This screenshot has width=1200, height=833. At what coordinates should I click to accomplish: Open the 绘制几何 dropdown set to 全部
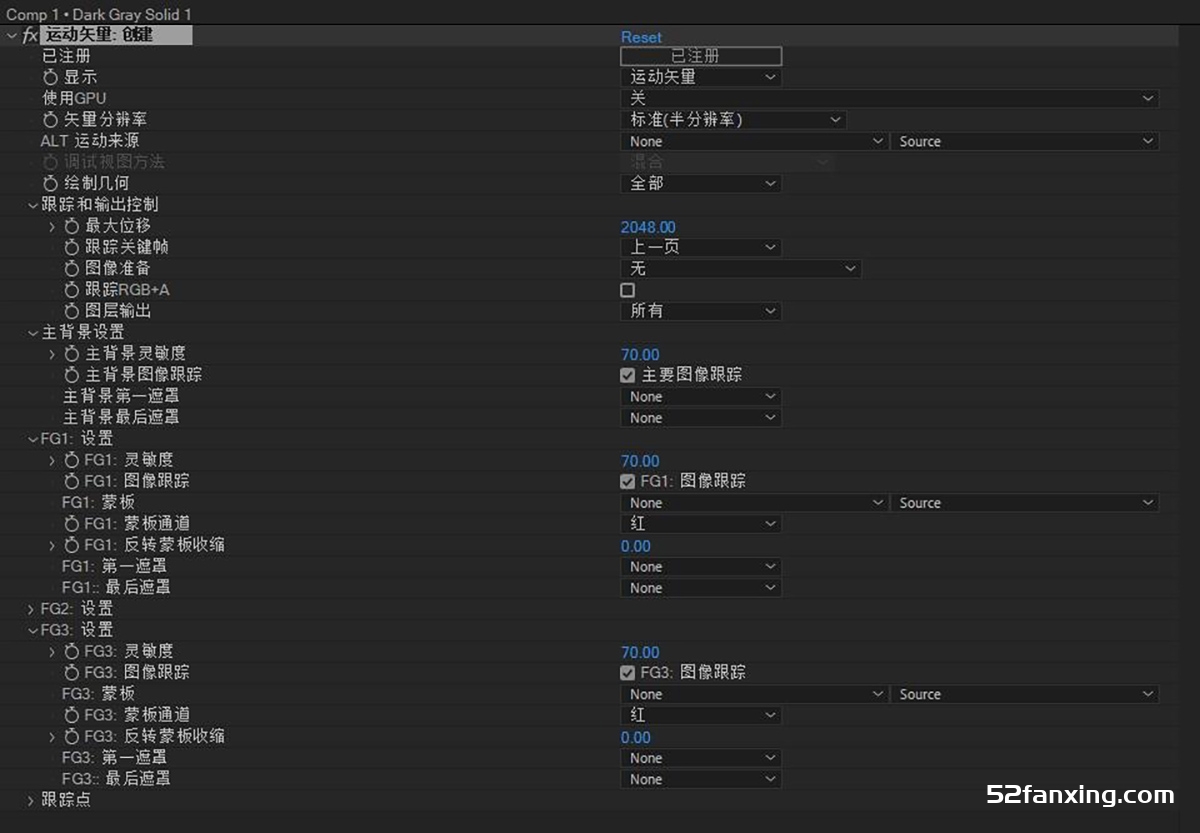(701, 183)
